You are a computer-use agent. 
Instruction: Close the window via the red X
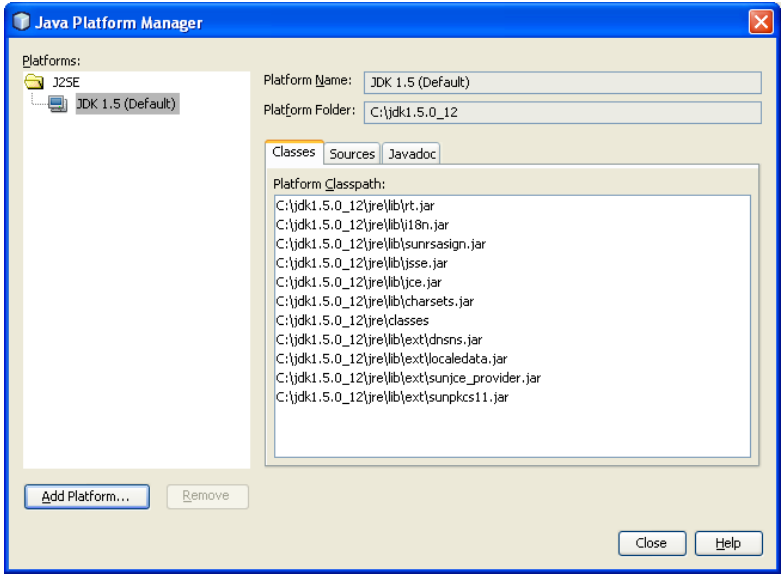[761, 22]
